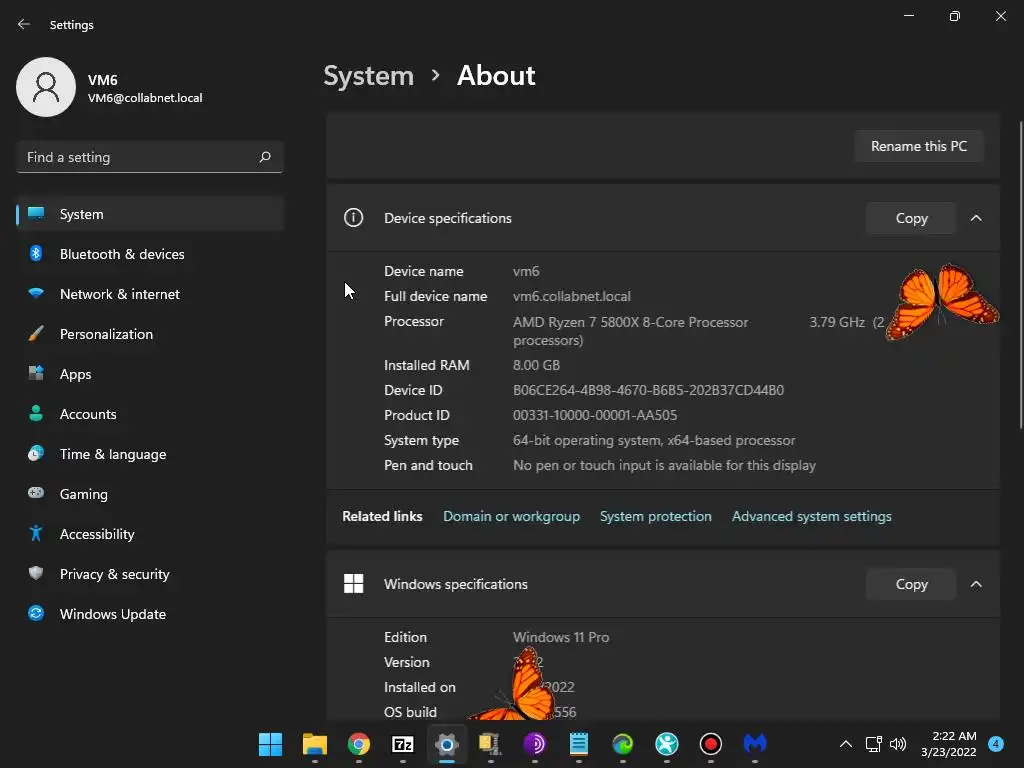Open the yellow archive app taskbar icon

click(490, 744)
